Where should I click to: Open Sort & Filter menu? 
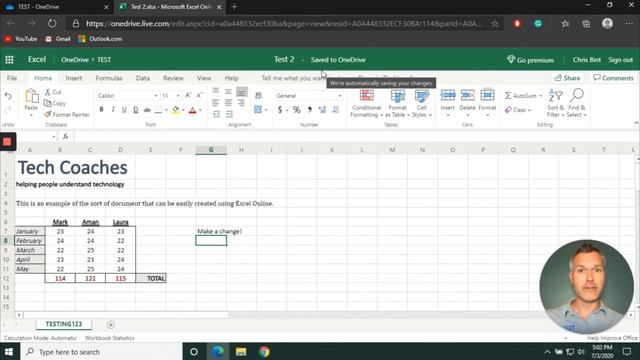(x=556, y=104)
